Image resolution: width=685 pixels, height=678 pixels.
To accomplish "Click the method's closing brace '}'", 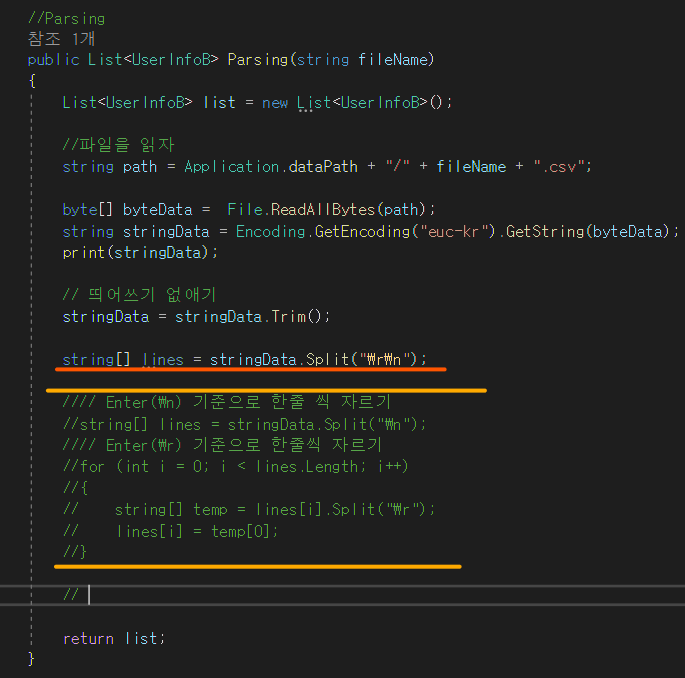I will (31, 659).
